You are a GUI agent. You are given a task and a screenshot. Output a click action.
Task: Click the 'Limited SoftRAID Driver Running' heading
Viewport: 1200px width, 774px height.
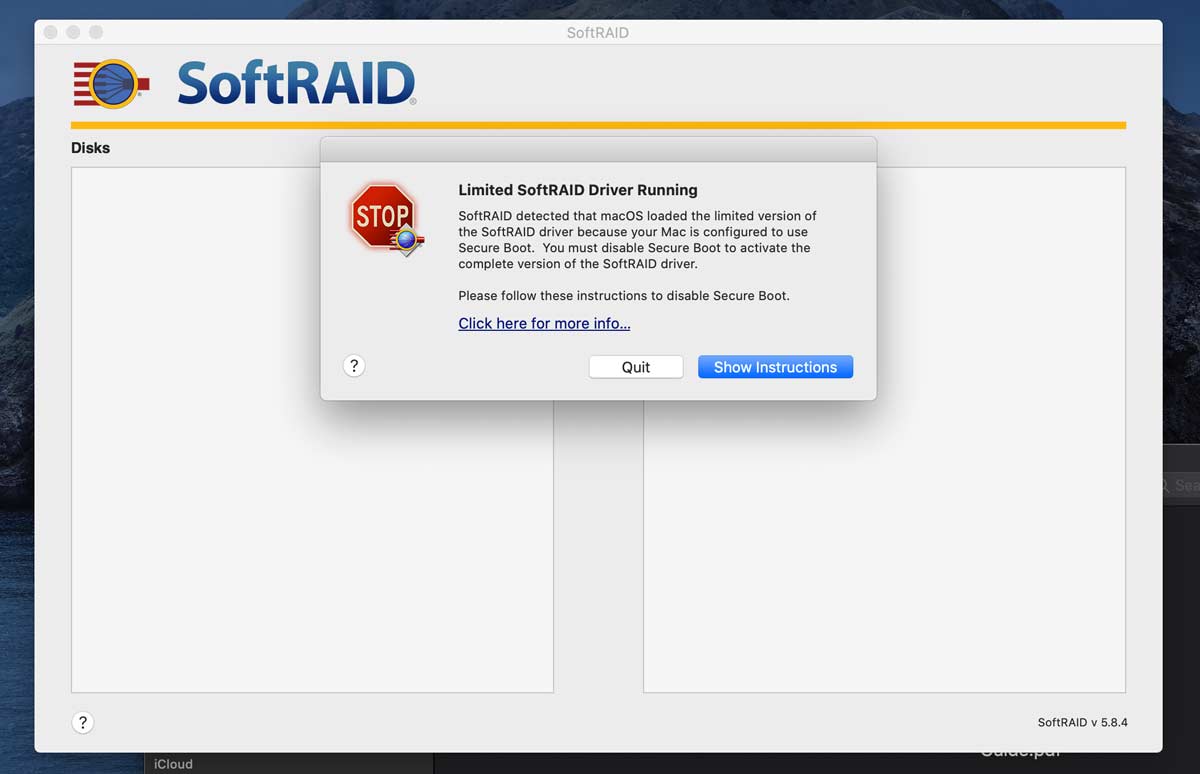coord(578,190)
